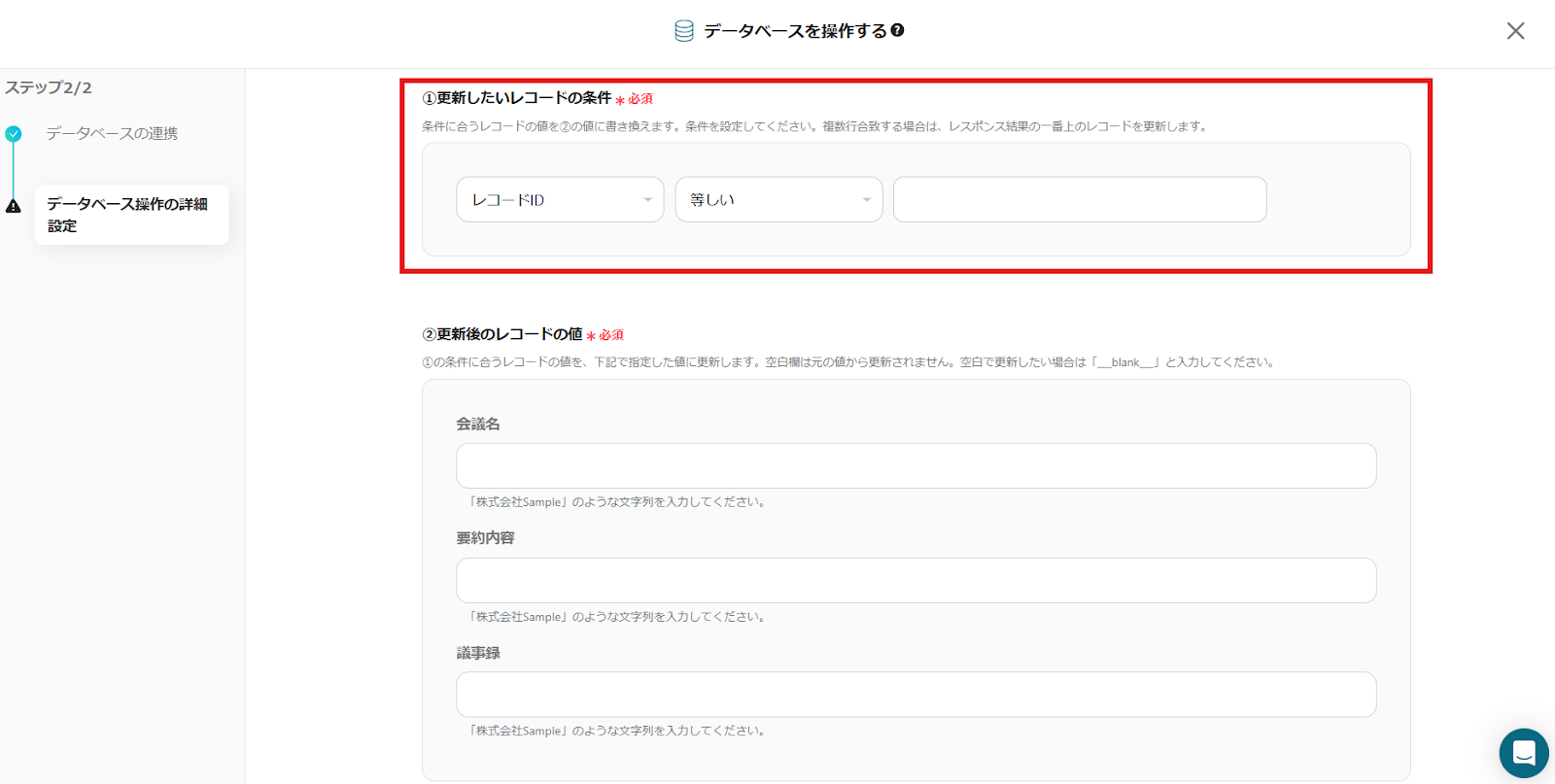This screenshot has width=1555, height=784.
Task: Focus the condition value input field
Action: point(1079,200)
